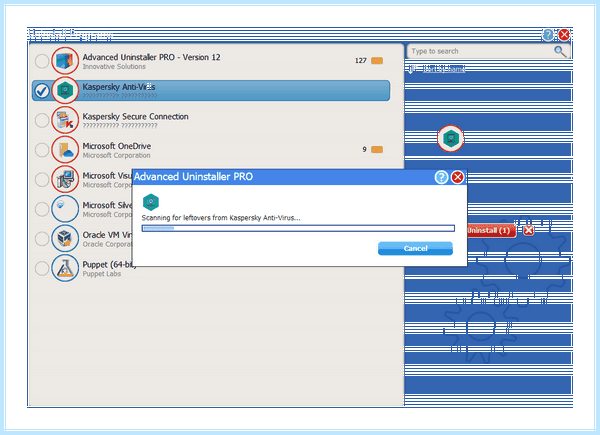The width and height of the screenshot is (600, 435).
Task: Check the Puppet (64-bit) checkbox
Action: tap(42, 268)
